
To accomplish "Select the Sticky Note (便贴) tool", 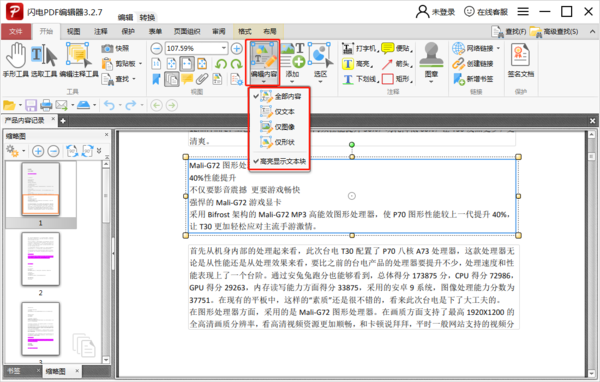I will pos(397,48).
